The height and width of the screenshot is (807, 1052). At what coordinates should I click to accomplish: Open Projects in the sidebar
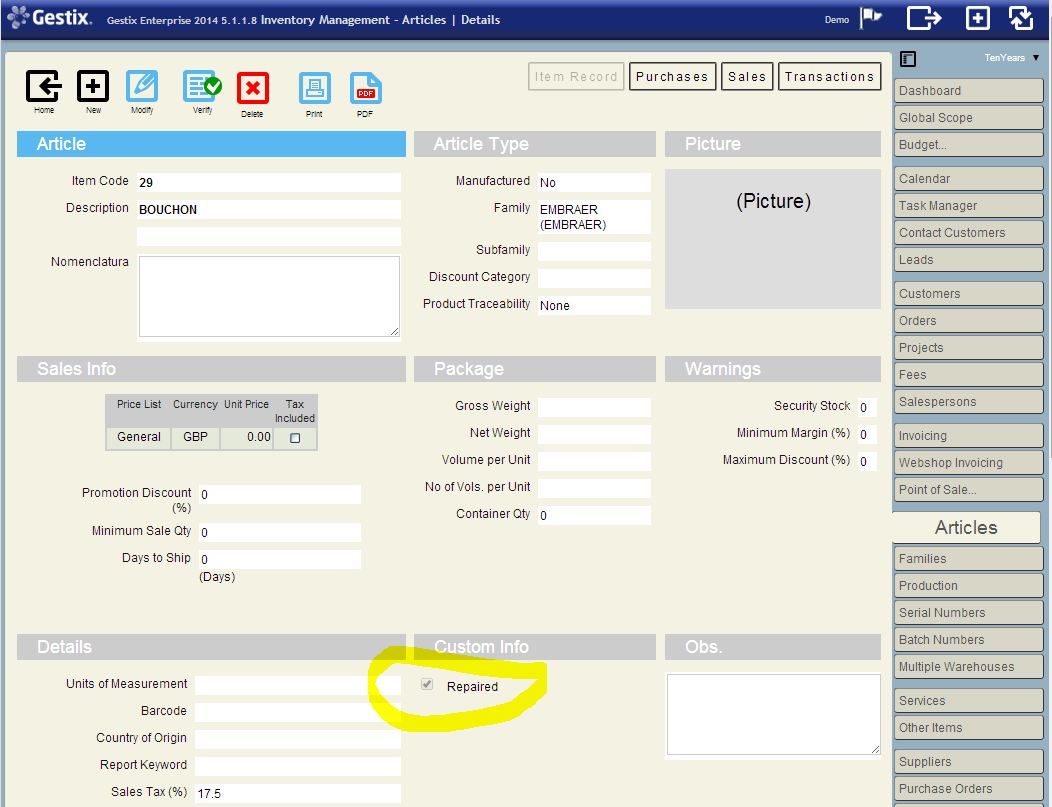coord(968,347)
